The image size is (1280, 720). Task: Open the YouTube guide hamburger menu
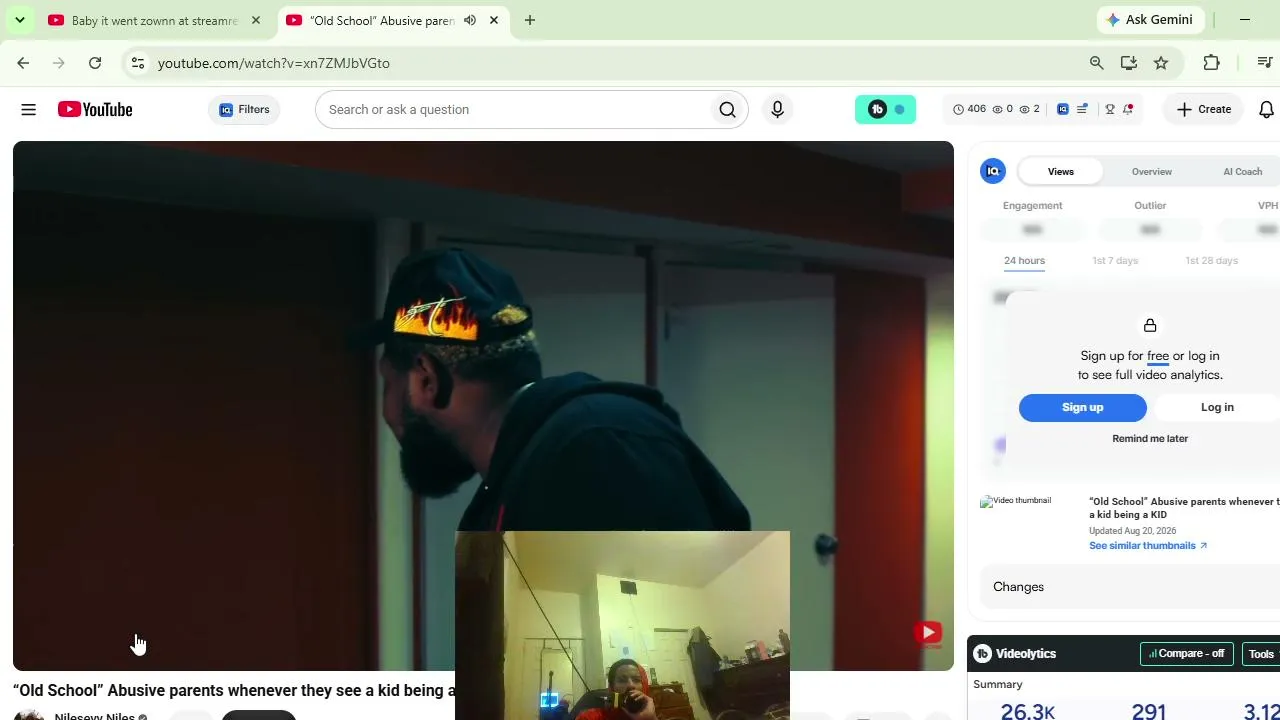(29, 110)
